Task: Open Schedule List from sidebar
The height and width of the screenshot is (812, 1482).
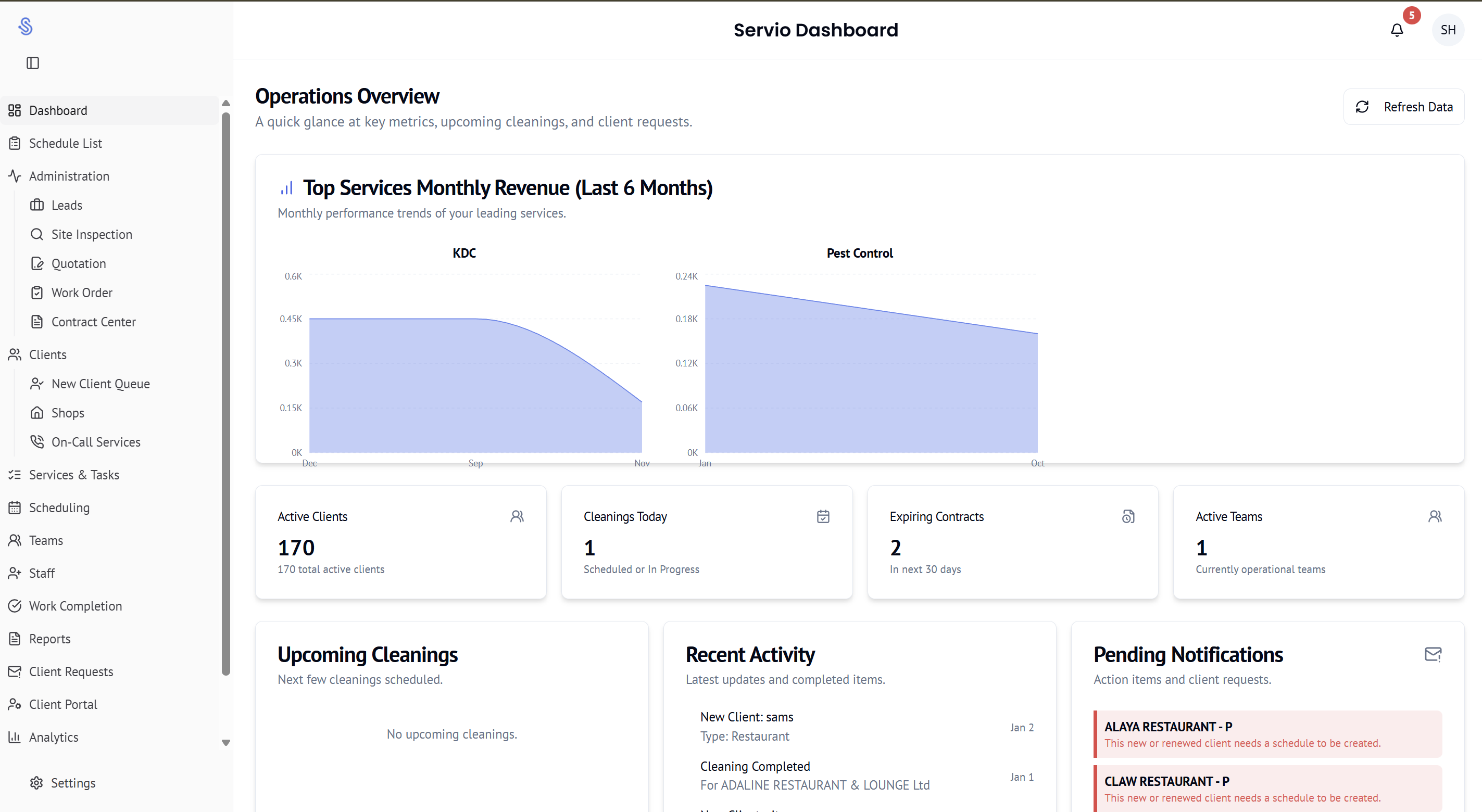Action: tap(66, 143)
